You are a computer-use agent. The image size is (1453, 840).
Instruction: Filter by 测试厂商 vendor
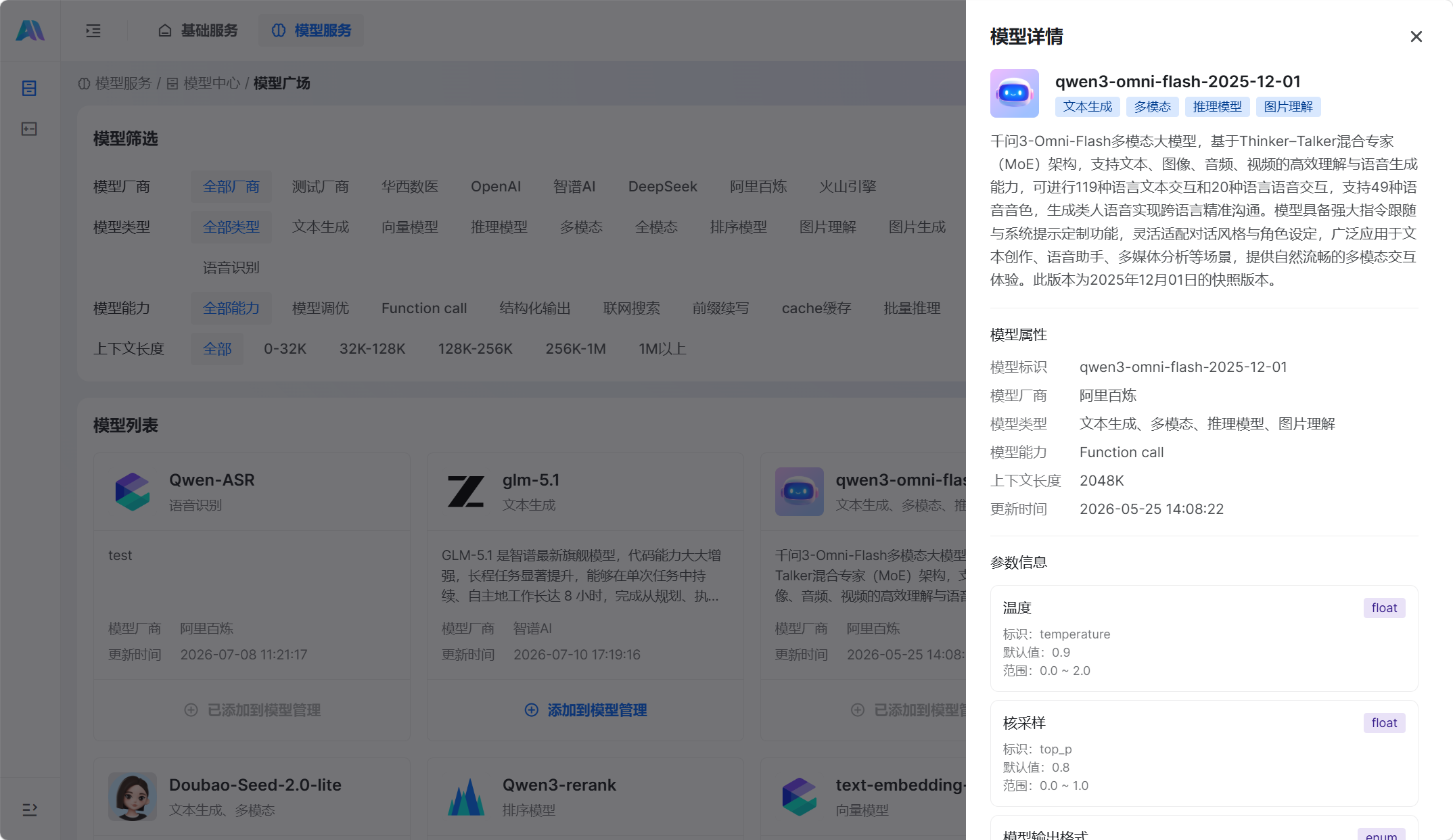321,187
